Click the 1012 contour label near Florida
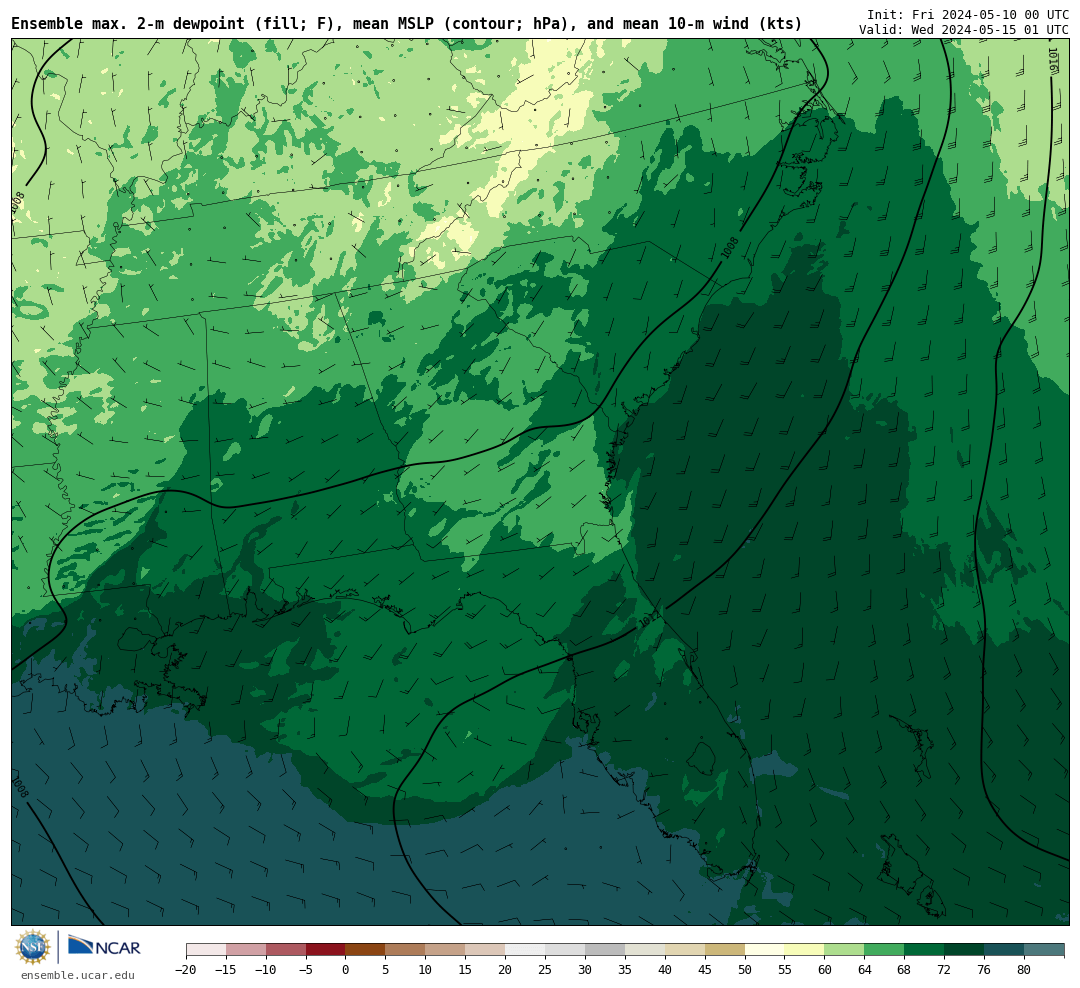Viewport: 1080px width, 988px height. click(x=650, y=617)
